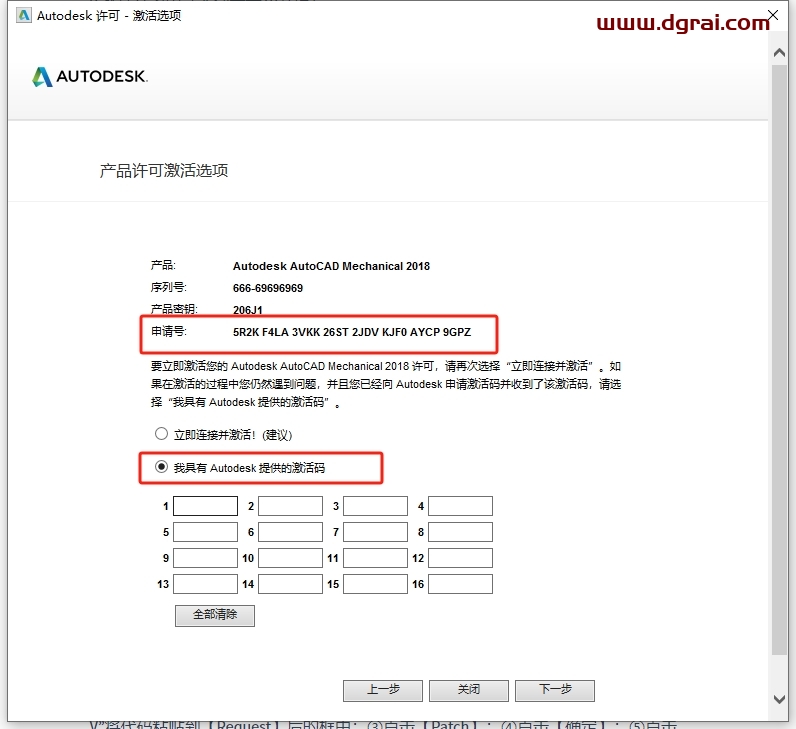This screenshot has width=796, height=729.
Task: Click activation code field 9
Action: click(206, 558)
